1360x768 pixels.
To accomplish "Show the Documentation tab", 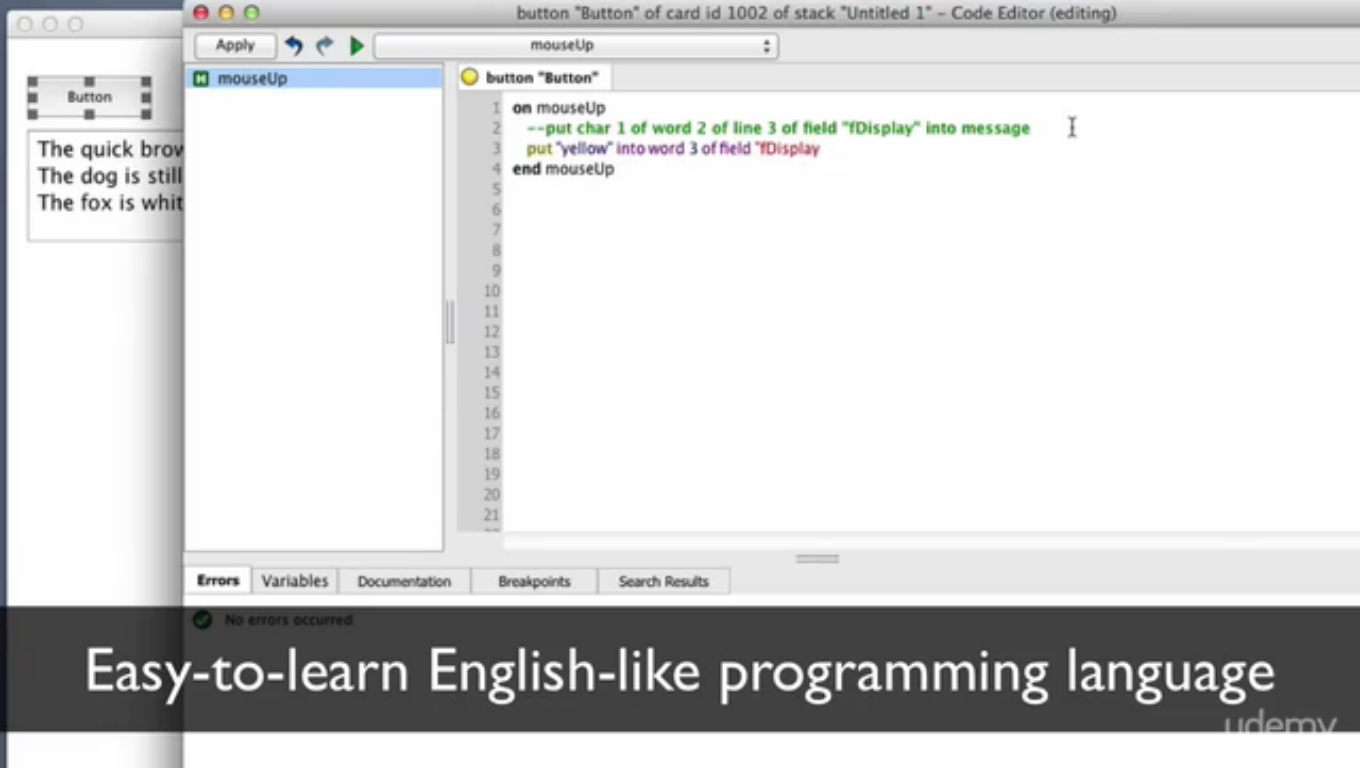I will tap(404, 581).
